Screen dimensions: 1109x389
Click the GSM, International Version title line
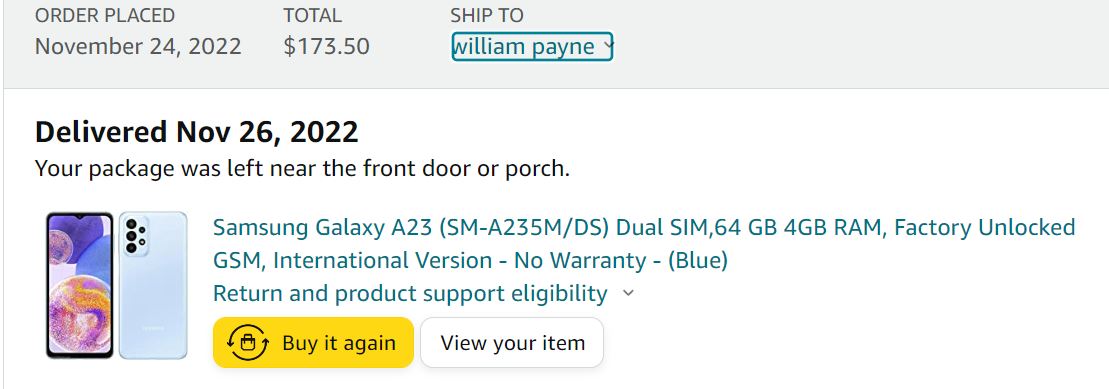coord(470,261)
